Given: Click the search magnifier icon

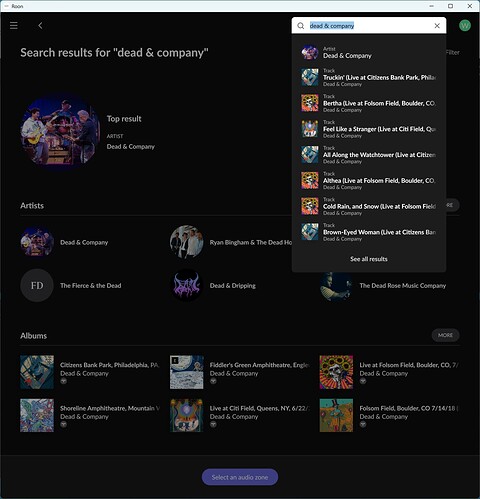Looking at the screenshot, I should click(x=301, y=26).
